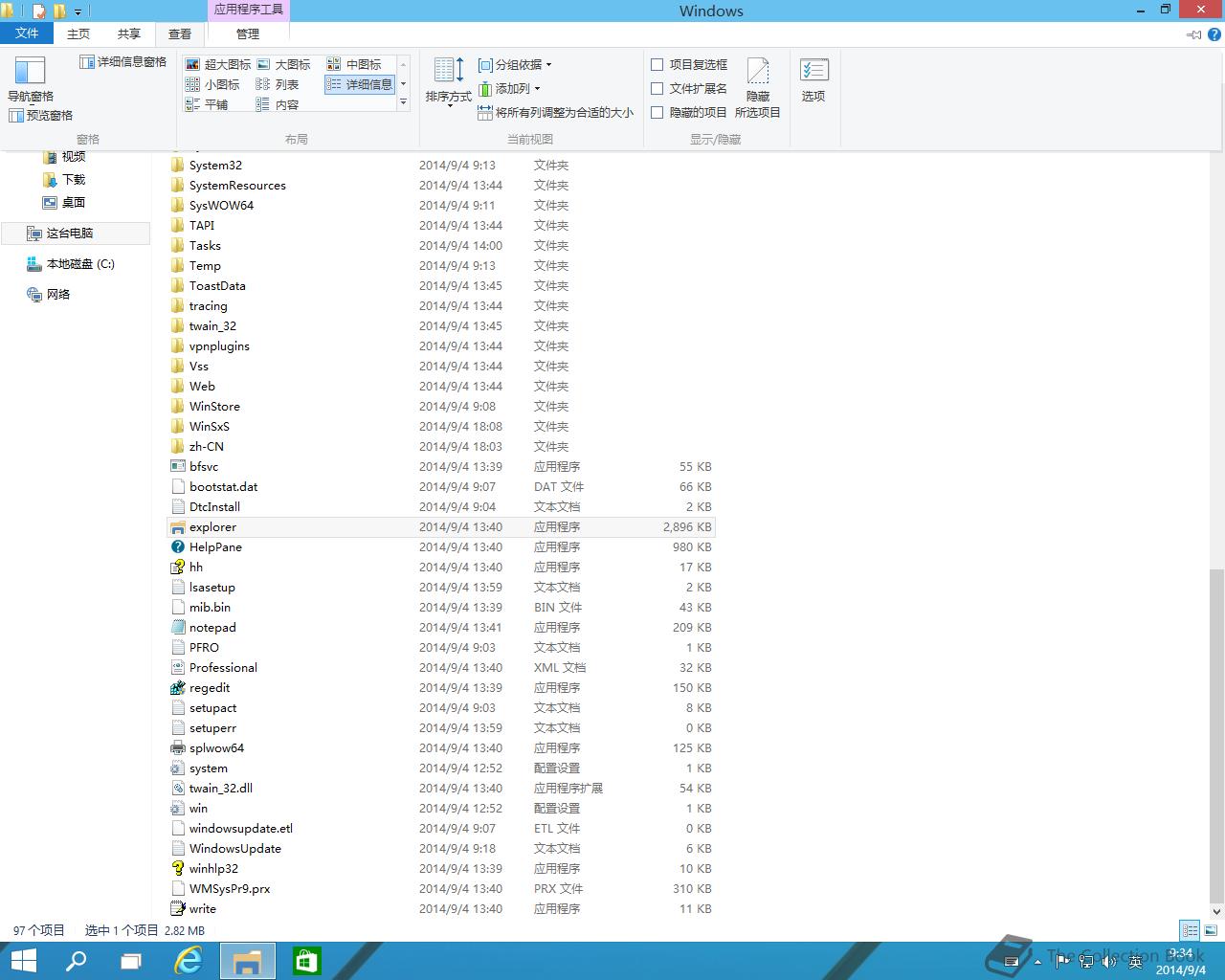
Task: Switch to the Share ribbon tab
Action: 129,33
